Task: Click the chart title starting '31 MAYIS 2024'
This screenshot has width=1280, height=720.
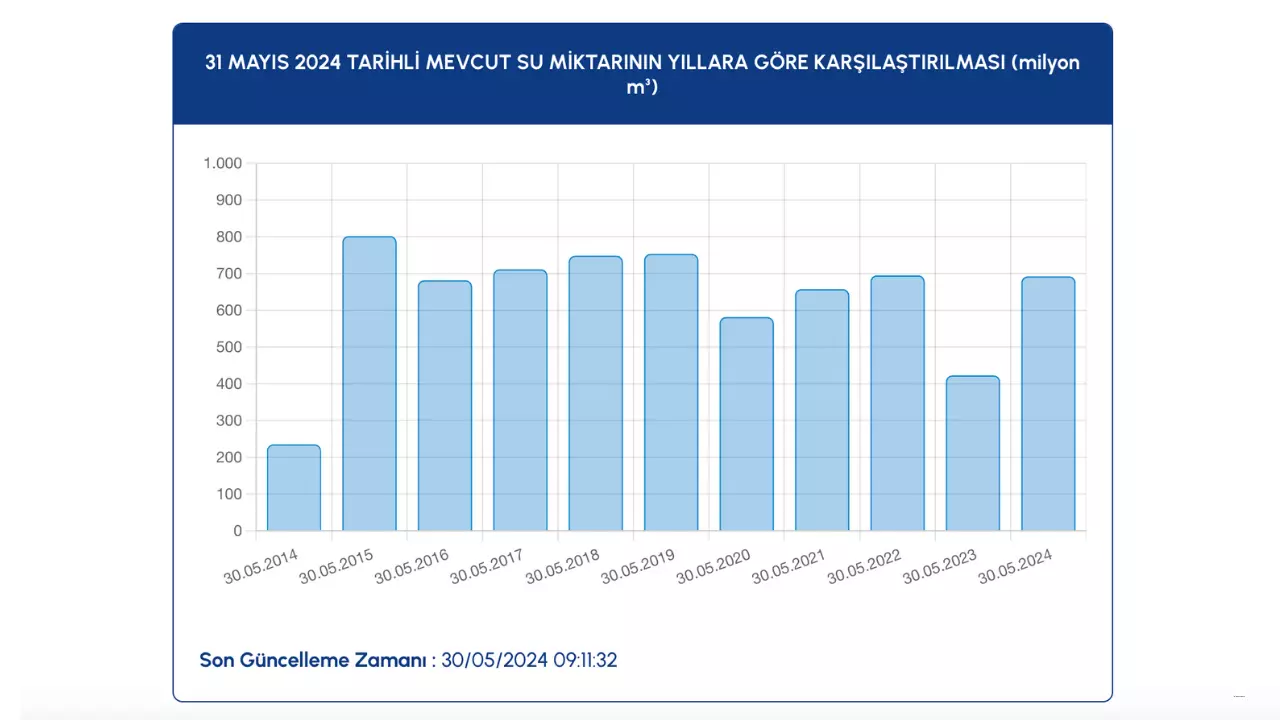Action: pos(642,74)
